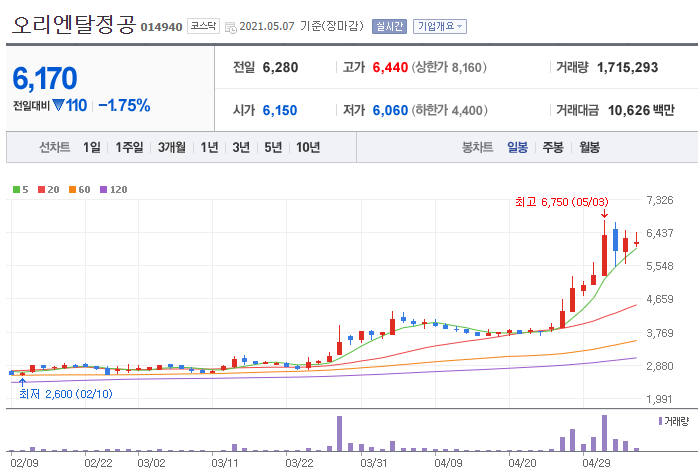Image resolution: width=698 pixels, height=476 pixels.
Task: Click the 저가 value 6,060
Action: coord(390,110)
